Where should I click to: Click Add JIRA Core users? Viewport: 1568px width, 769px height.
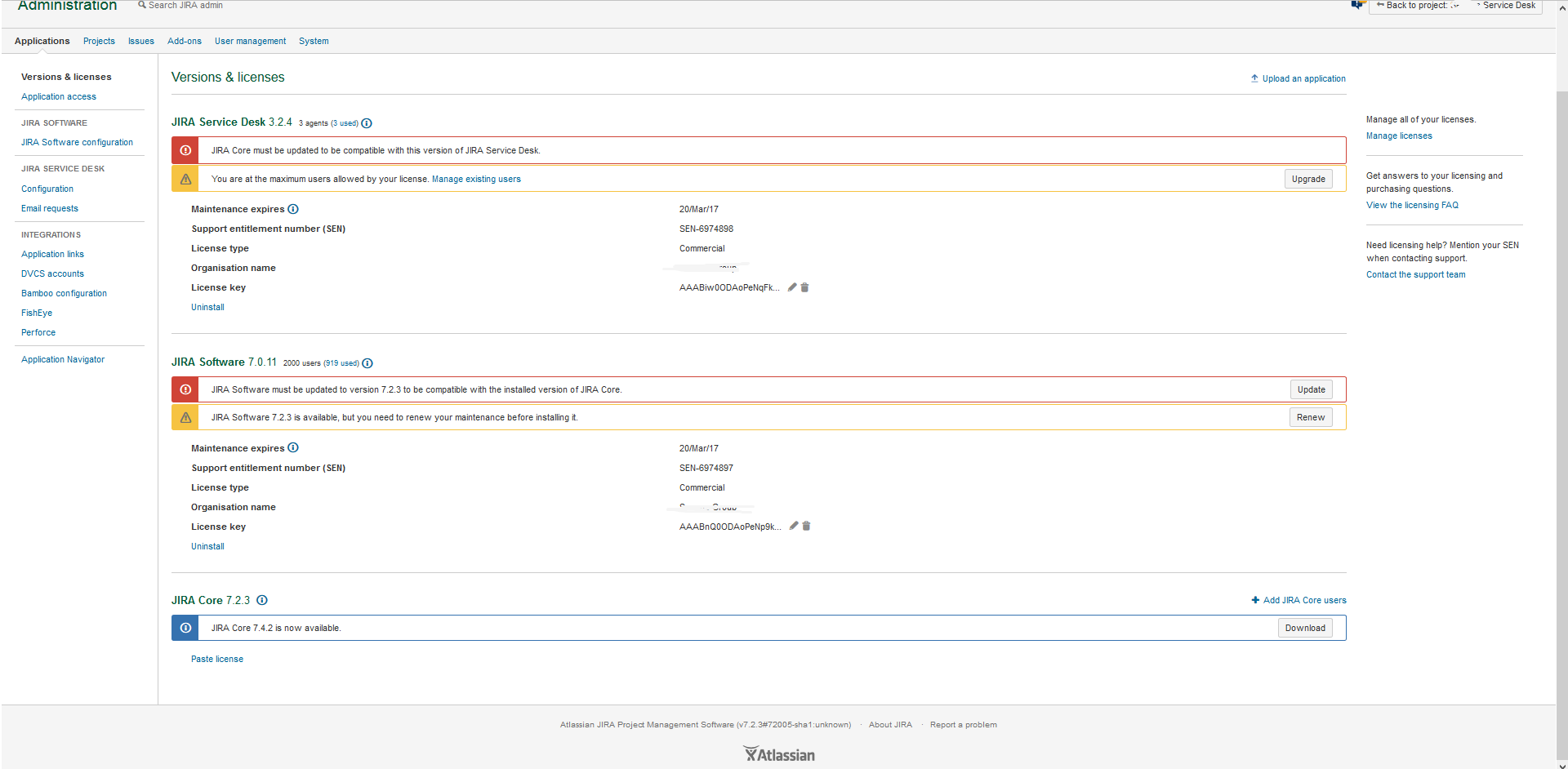click(x=1299, y=600)
